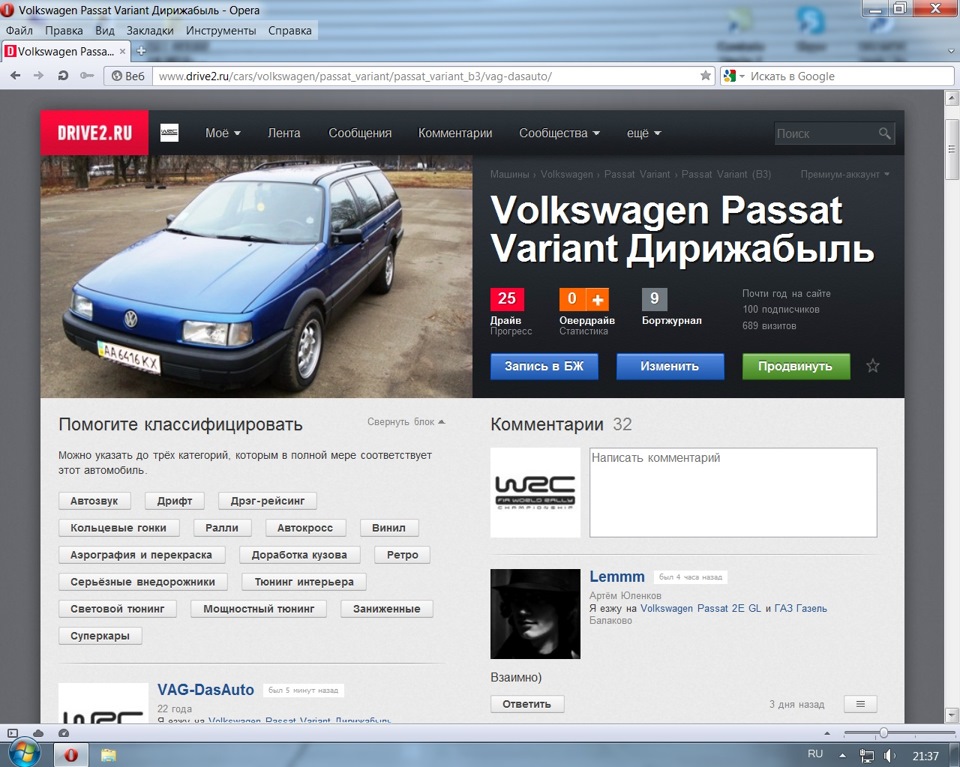Image resolution: width=960 pixels, height=767 pixels.
Task: Toggle the Винил category tag
Action: [389, 528]
